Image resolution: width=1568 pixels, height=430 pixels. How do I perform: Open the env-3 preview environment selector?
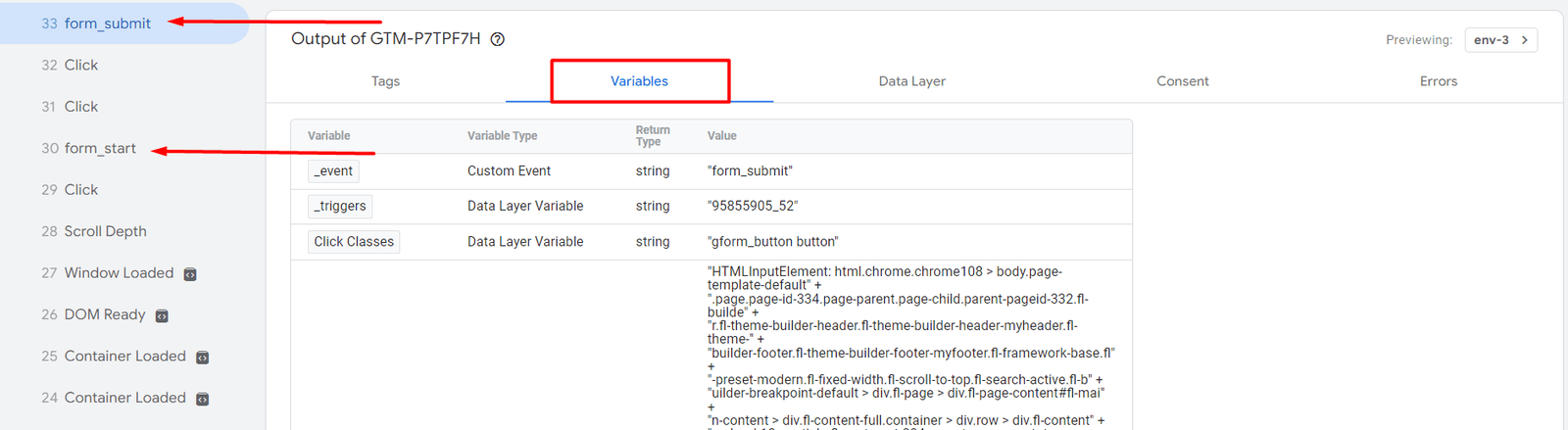[x=1501, y=40]
